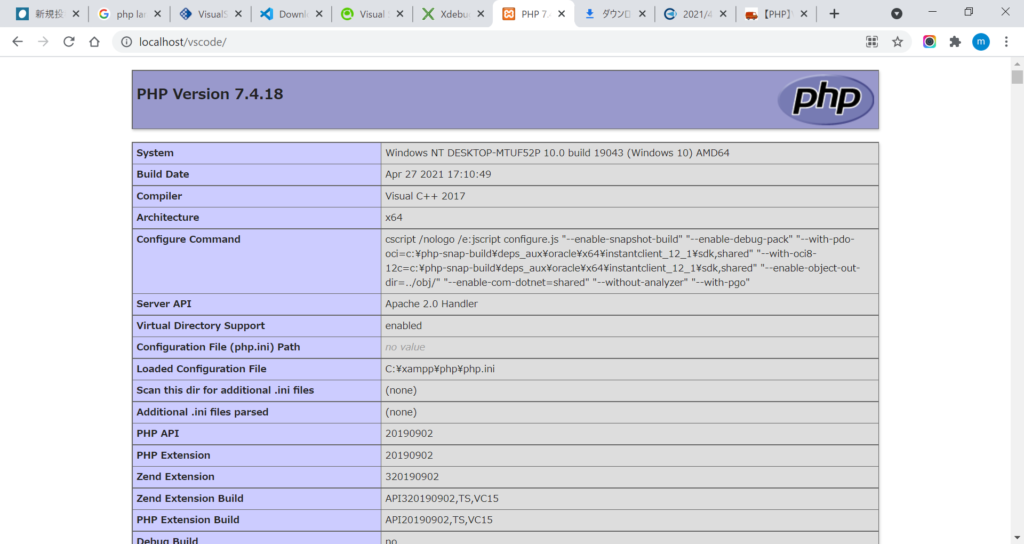
Task: Click the Zend Extension value 320190902
Action: [412, 477]
